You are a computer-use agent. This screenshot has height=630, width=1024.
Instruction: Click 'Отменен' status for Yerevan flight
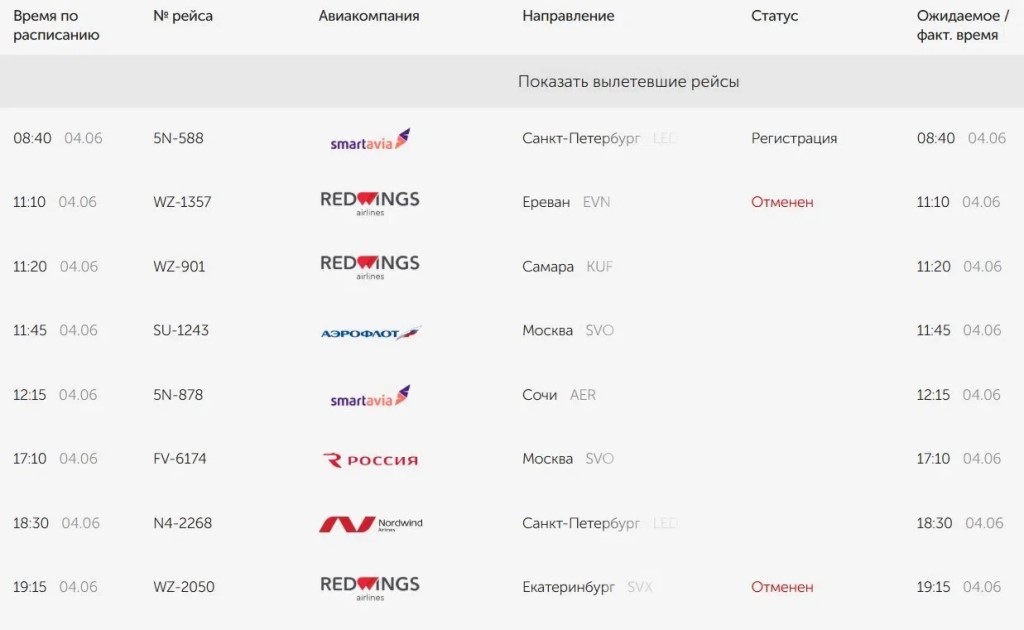[x=782, y=202]
